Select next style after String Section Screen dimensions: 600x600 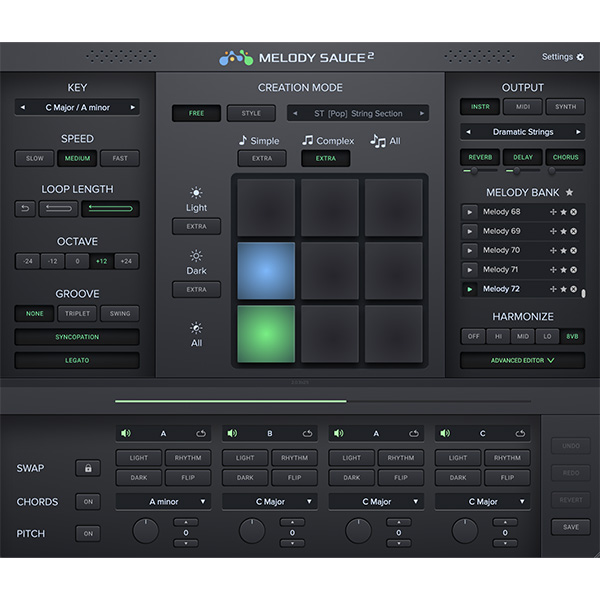click(x=422, y=113)
